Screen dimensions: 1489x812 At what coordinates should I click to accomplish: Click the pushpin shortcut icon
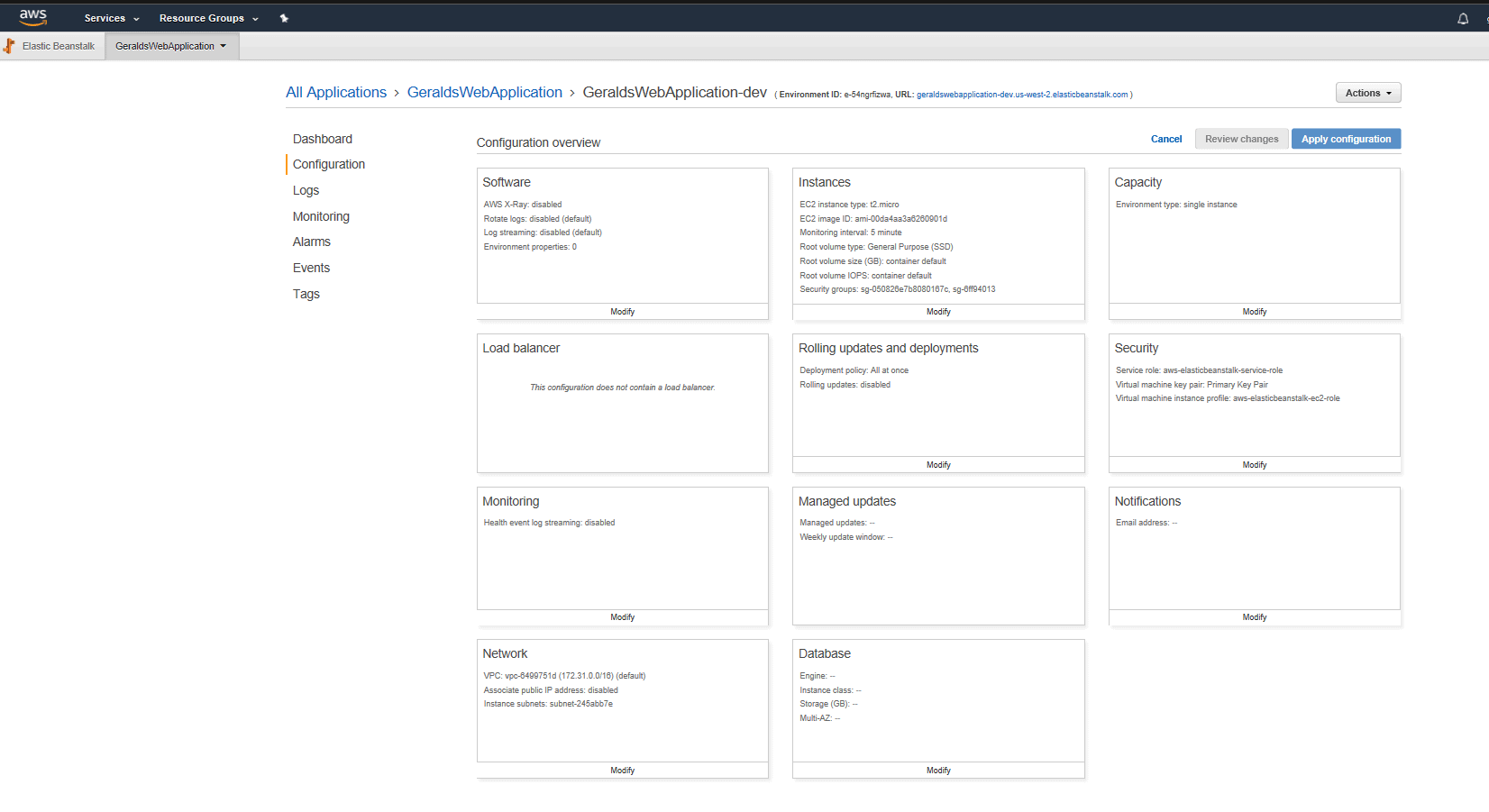point(284,18)
